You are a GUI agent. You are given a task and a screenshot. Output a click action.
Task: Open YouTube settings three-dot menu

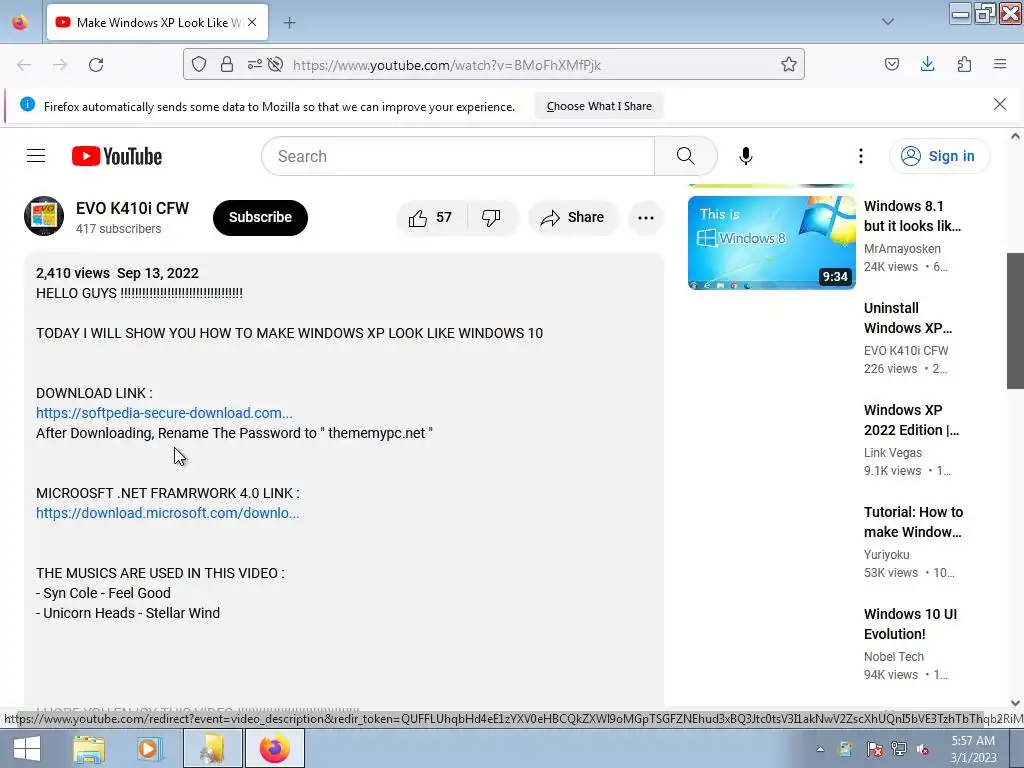pos(861,156)
